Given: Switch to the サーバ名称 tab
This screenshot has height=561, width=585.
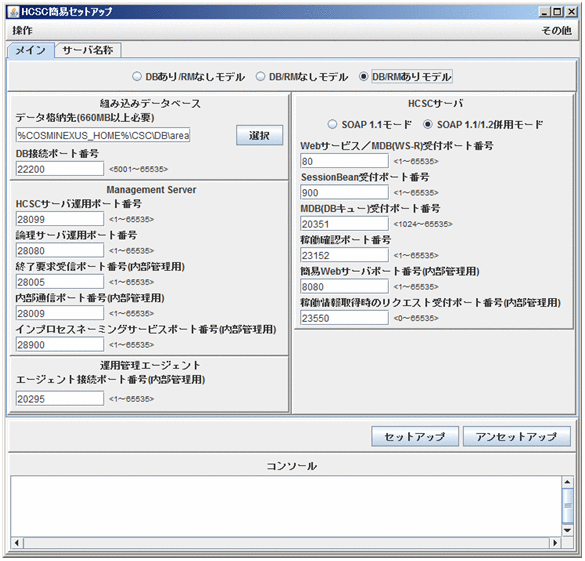Looking at the screenshot, I should 88,50.
